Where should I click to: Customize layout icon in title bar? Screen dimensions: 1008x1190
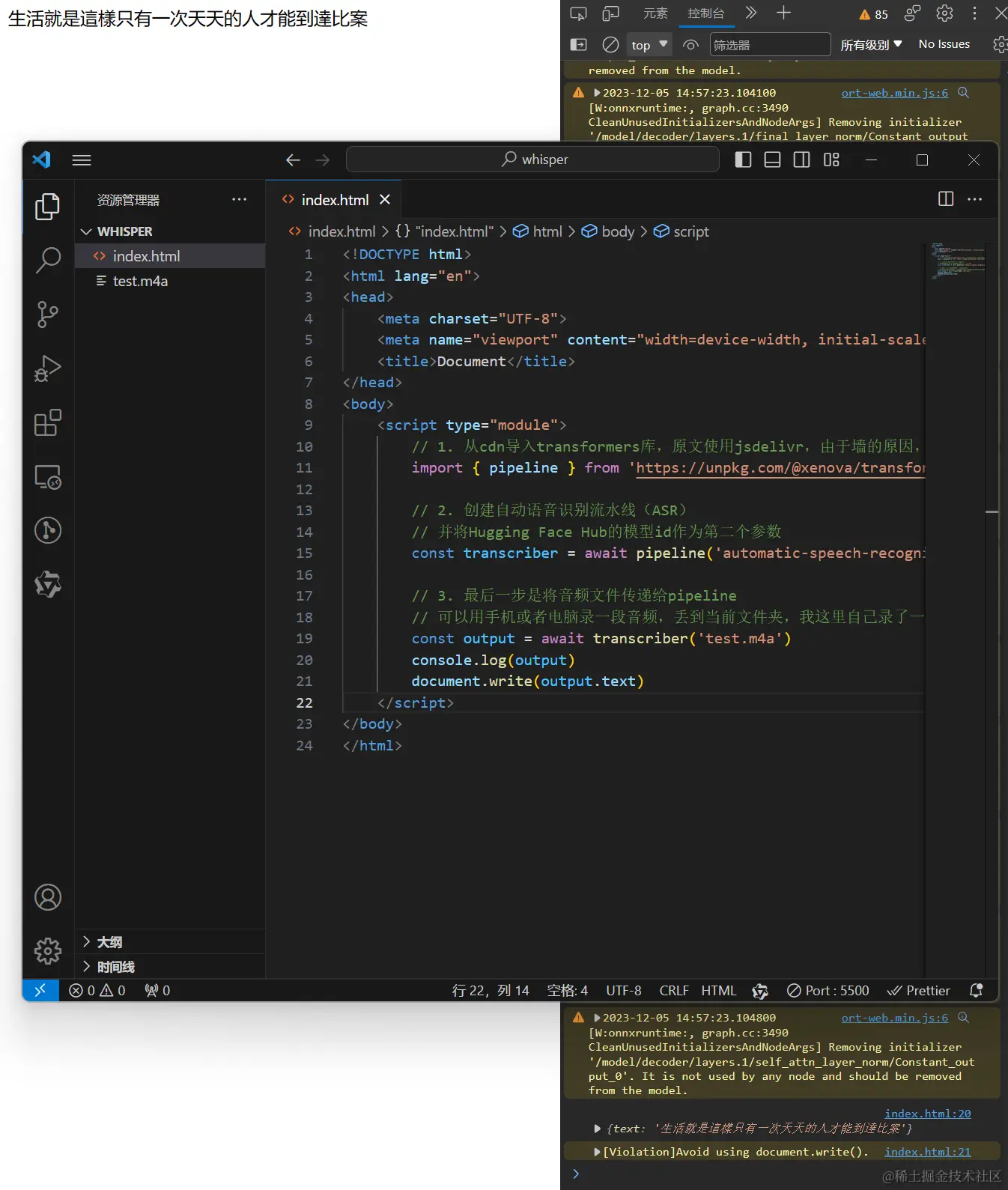831,160
